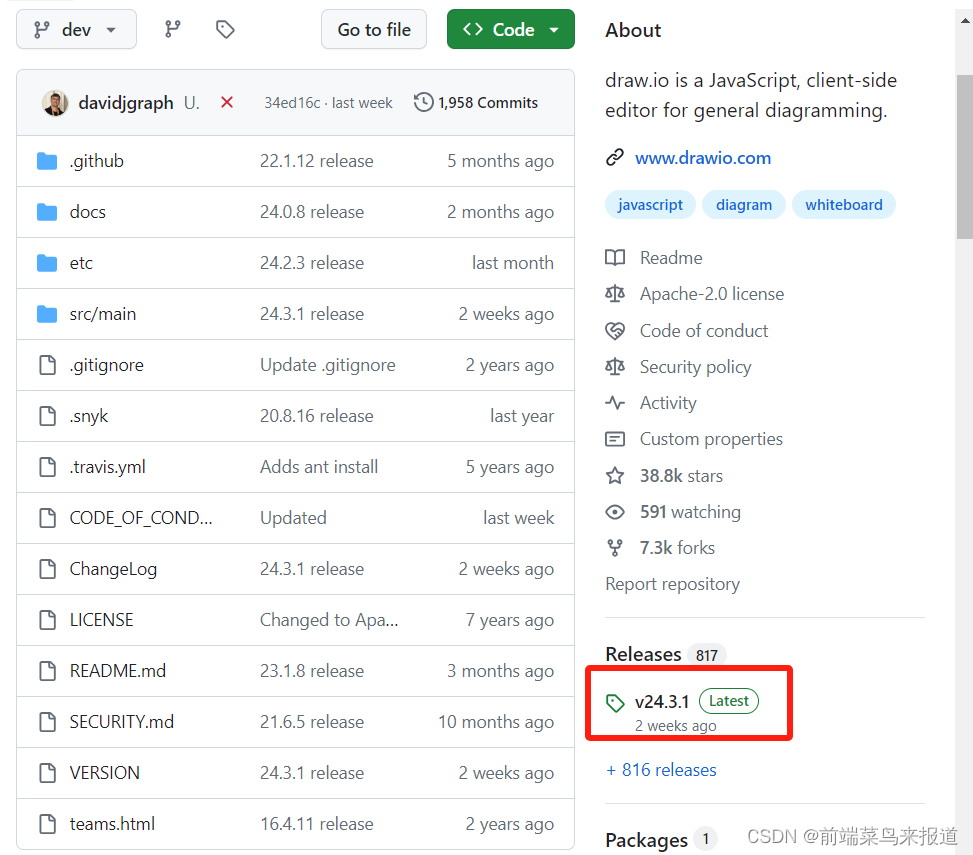This screenshot has width=973, height=855.
Task: Click the README.md file icon
Action: (x=48, y=671)
